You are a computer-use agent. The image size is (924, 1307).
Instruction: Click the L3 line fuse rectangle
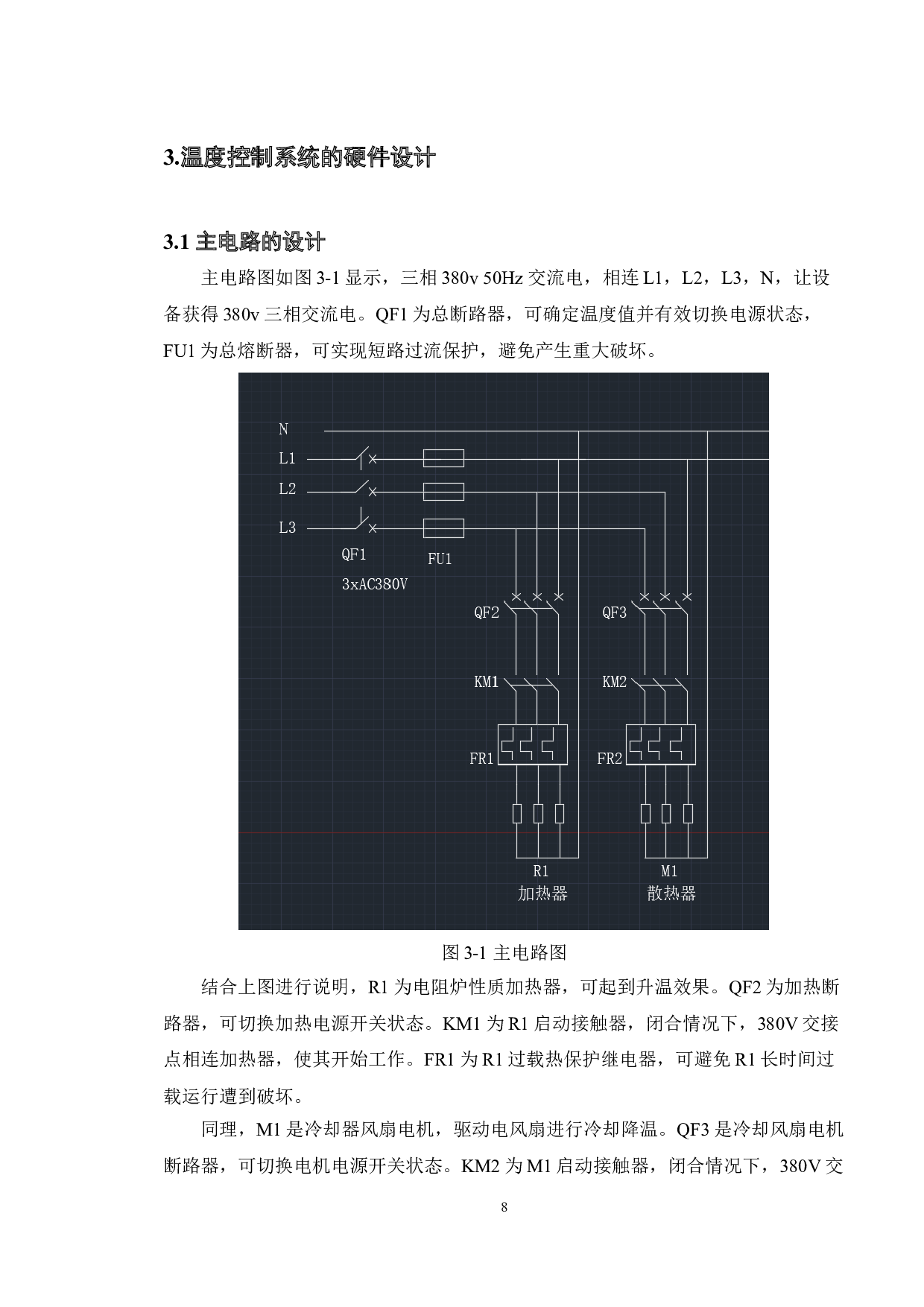(443, 528)
